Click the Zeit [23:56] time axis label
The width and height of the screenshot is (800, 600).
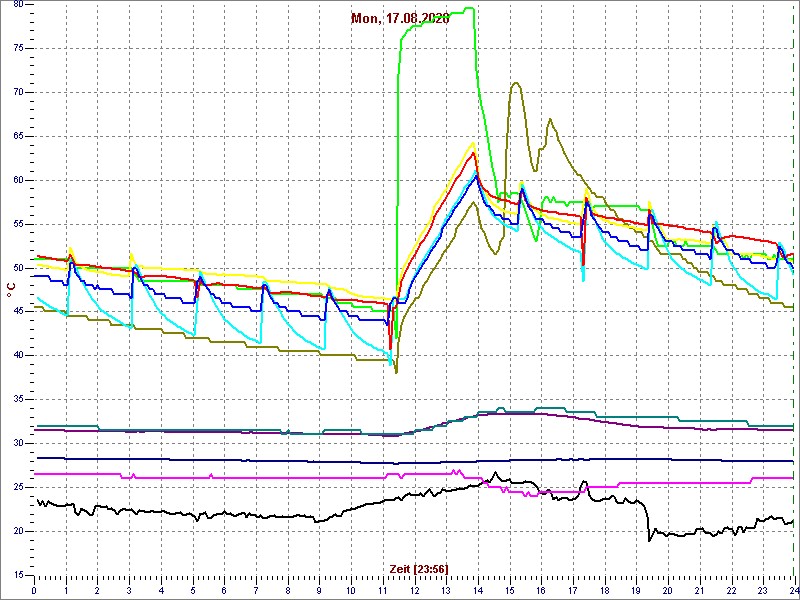[x=419, y=568]
